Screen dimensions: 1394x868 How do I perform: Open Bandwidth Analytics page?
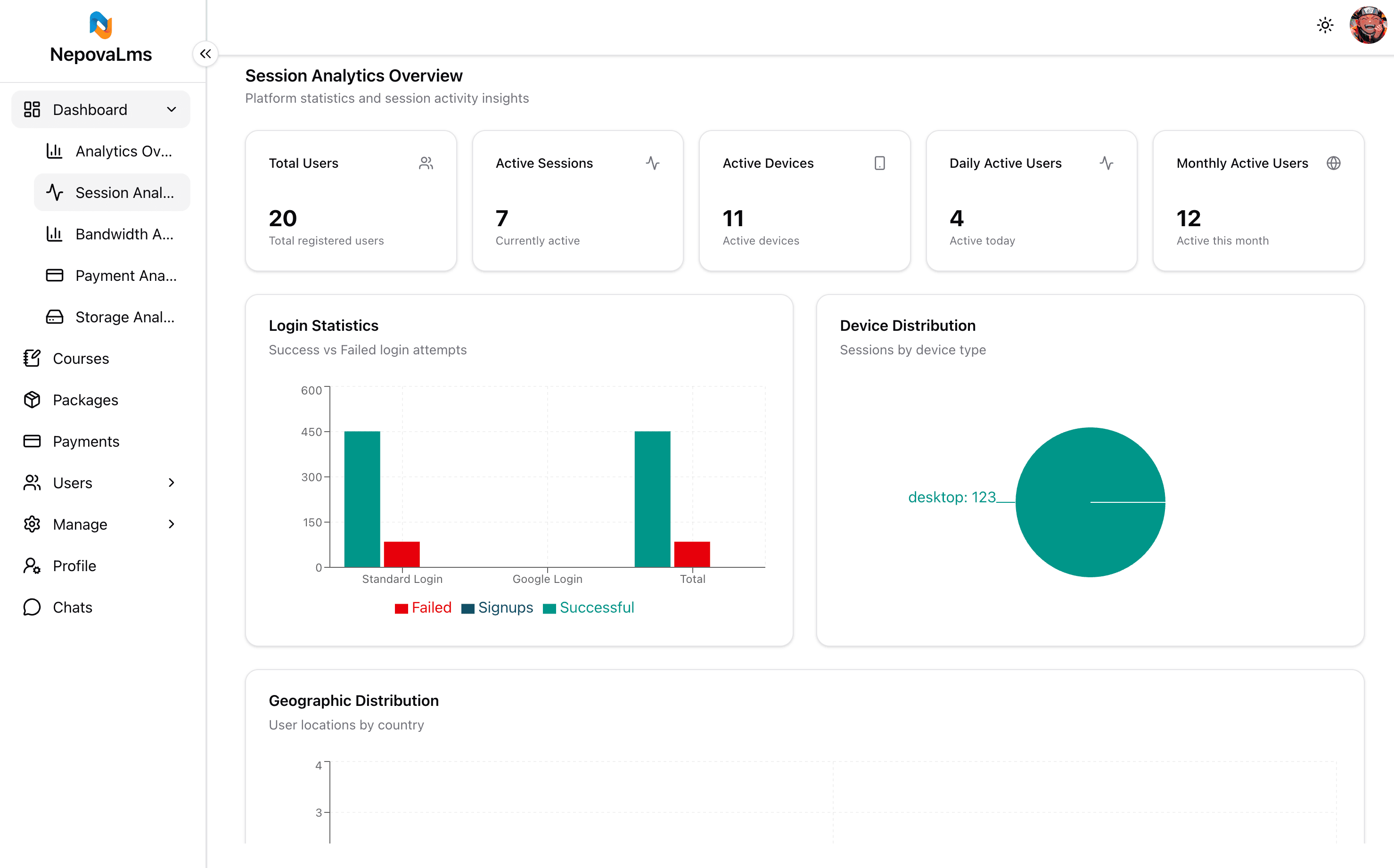click(112, 234)
